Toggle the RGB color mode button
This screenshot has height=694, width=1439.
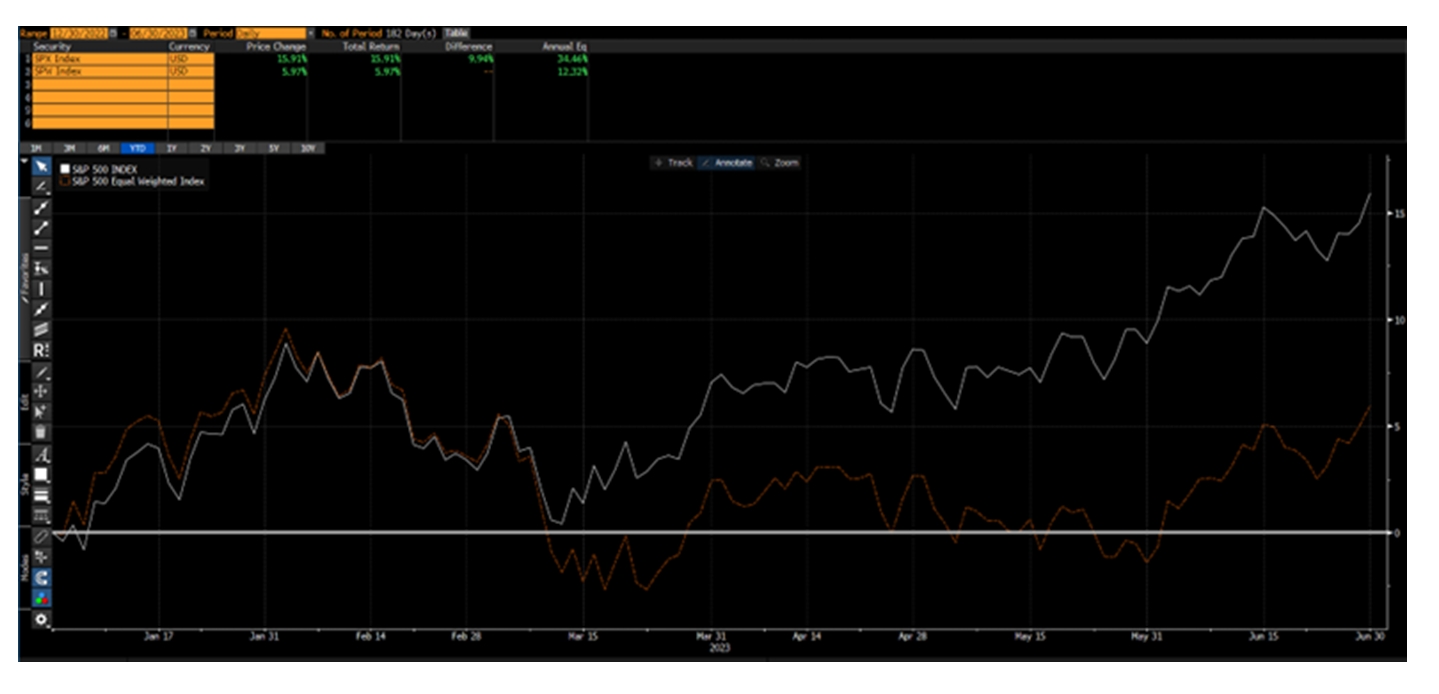pos(41,598)
